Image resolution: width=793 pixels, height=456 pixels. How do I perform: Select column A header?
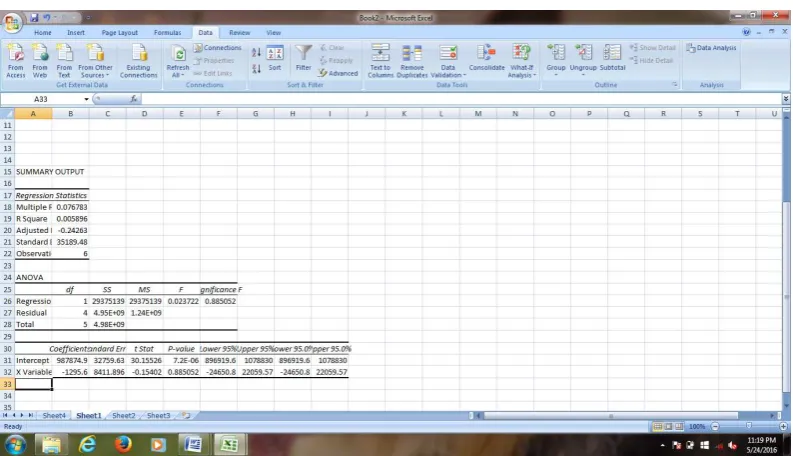33,114
